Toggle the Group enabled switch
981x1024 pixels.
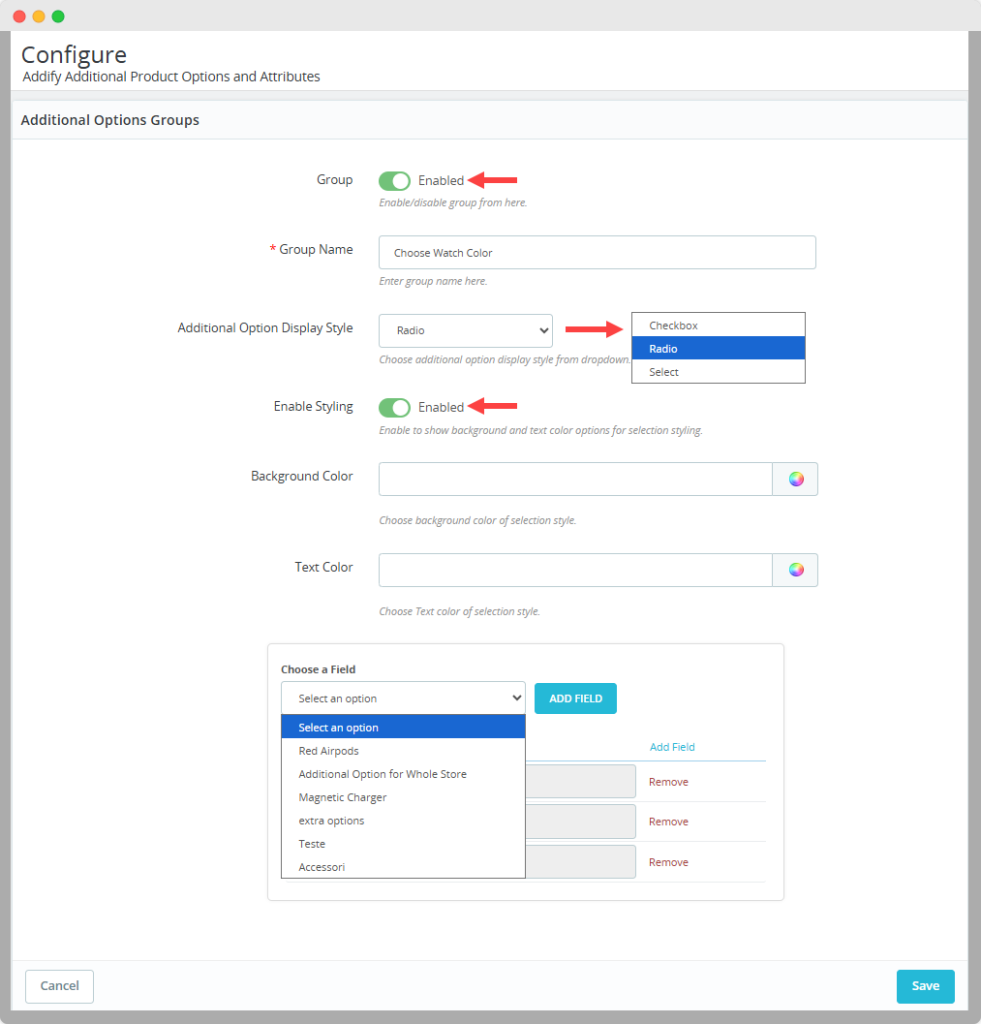pos(394,181)
